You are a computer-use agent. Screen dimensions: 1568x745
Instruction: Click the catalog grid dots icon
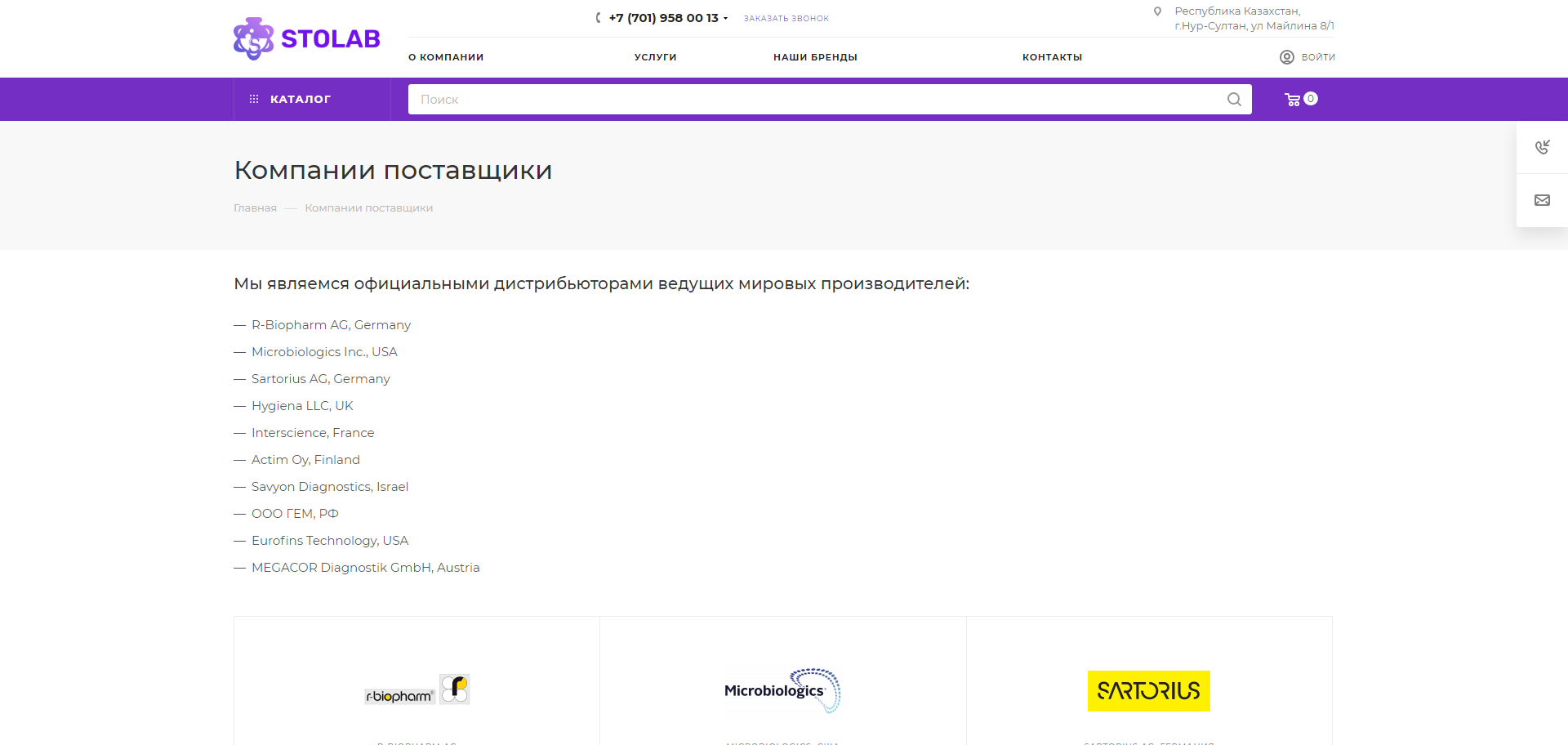point(254,99)
